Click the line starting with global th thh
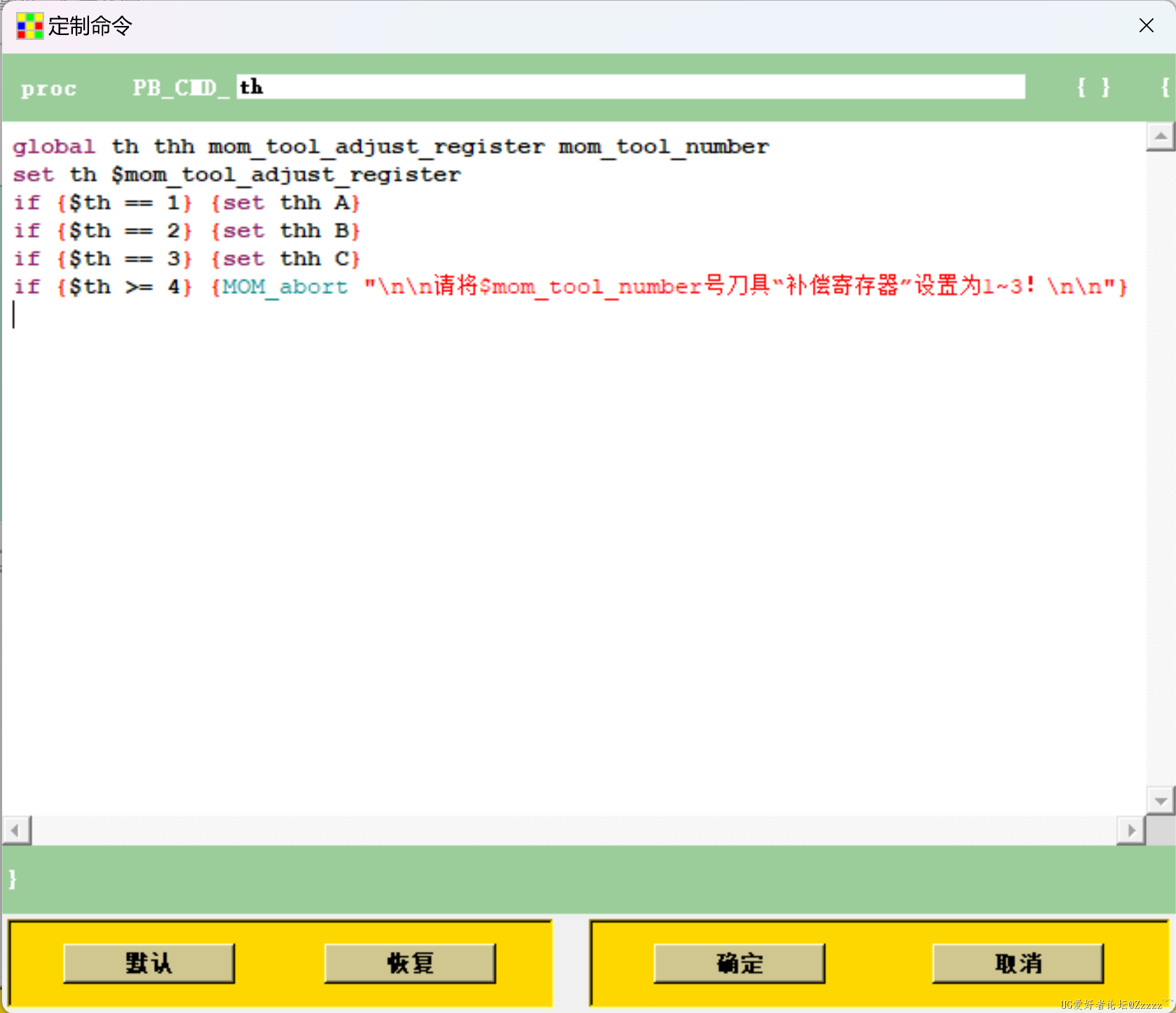 (391, 147)
